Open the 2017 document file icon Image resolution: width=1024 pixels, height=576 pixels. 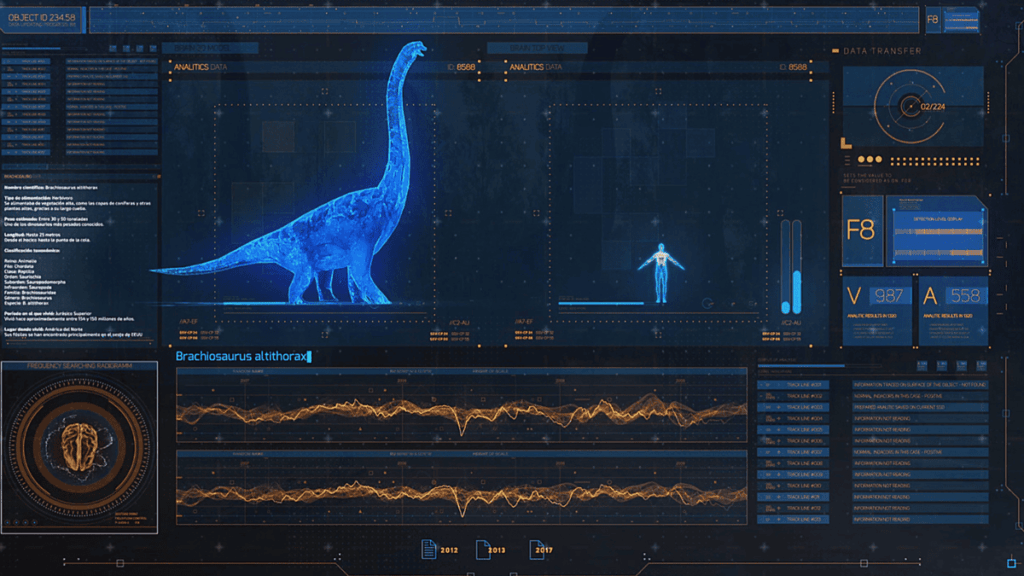coord(532,549)
